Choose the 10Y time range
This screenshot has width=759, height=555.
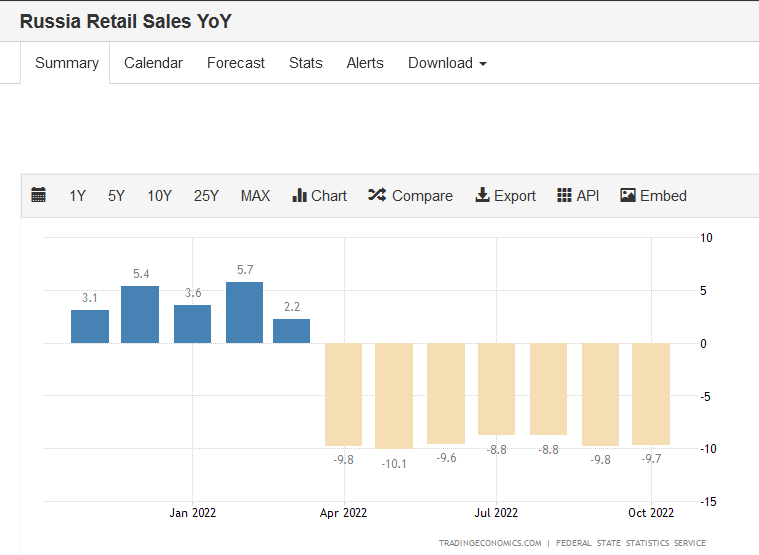pos(159,196)
